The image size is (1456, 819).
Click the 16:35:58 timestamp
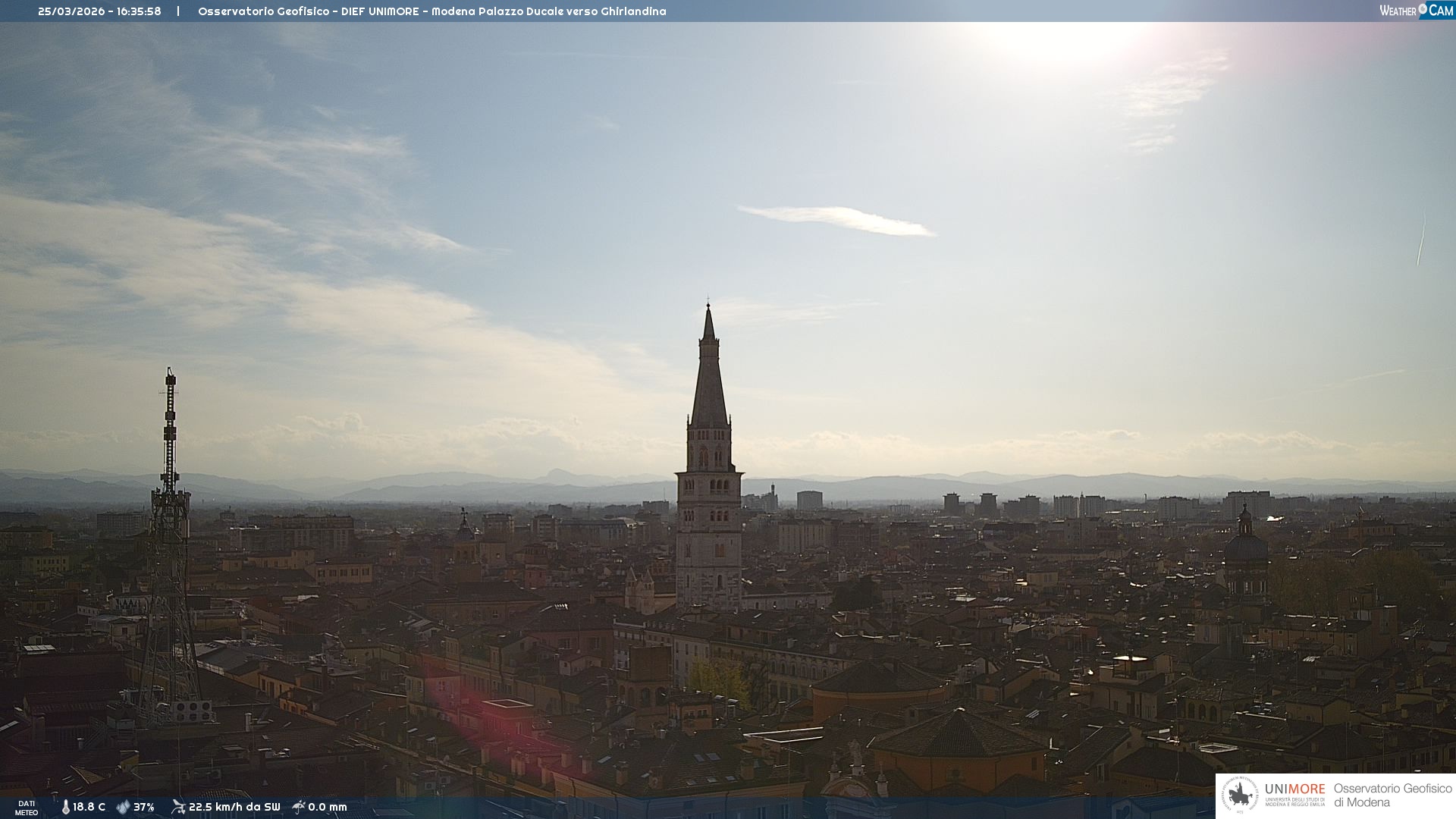click(x=139, y=11)
